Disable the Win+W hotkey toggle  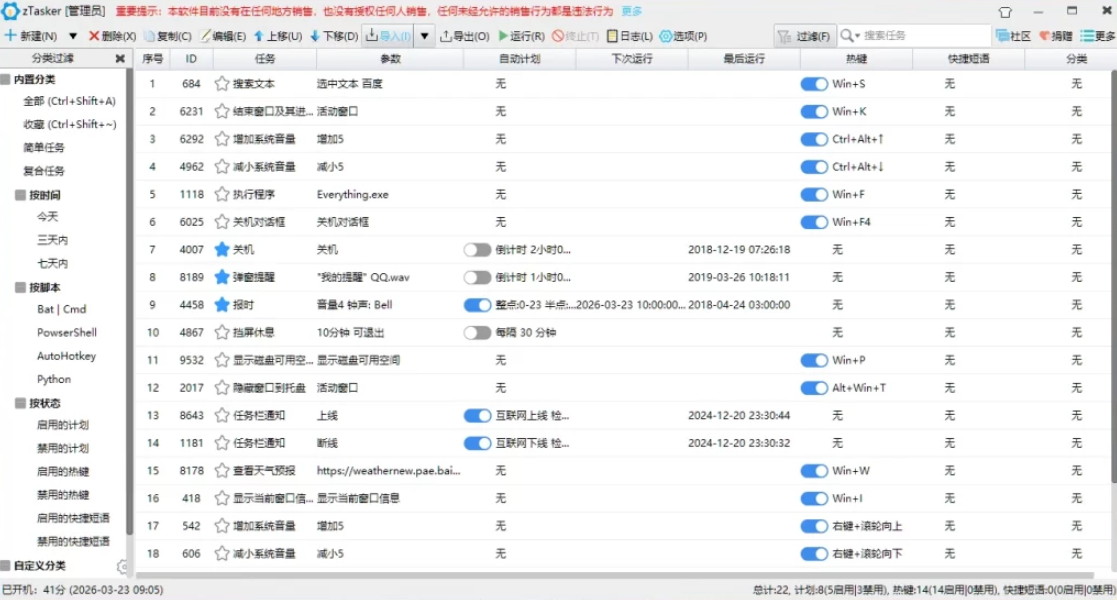click(814, 471)
